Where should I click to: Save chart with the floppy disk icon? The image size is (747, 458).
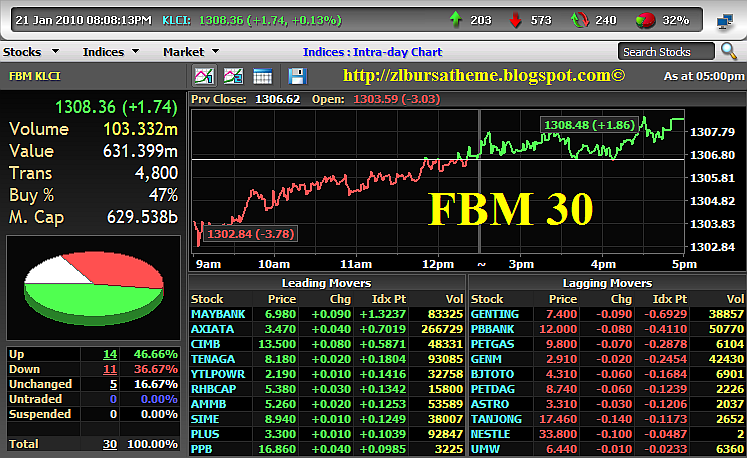[297, 76]
